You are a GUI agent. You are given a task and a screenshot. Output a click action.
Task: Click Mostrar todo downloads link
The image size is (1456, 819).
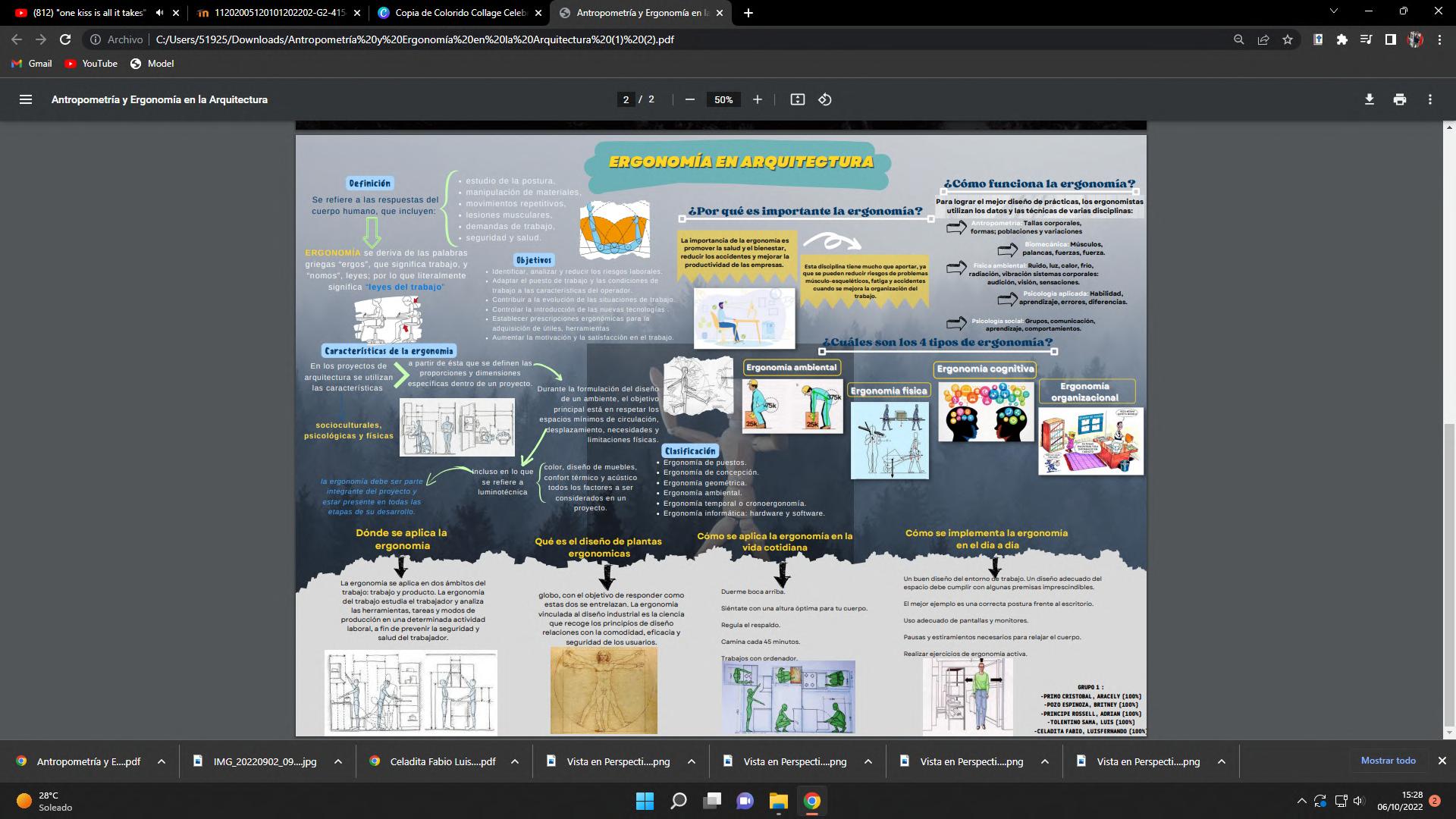click(1388, 761)
